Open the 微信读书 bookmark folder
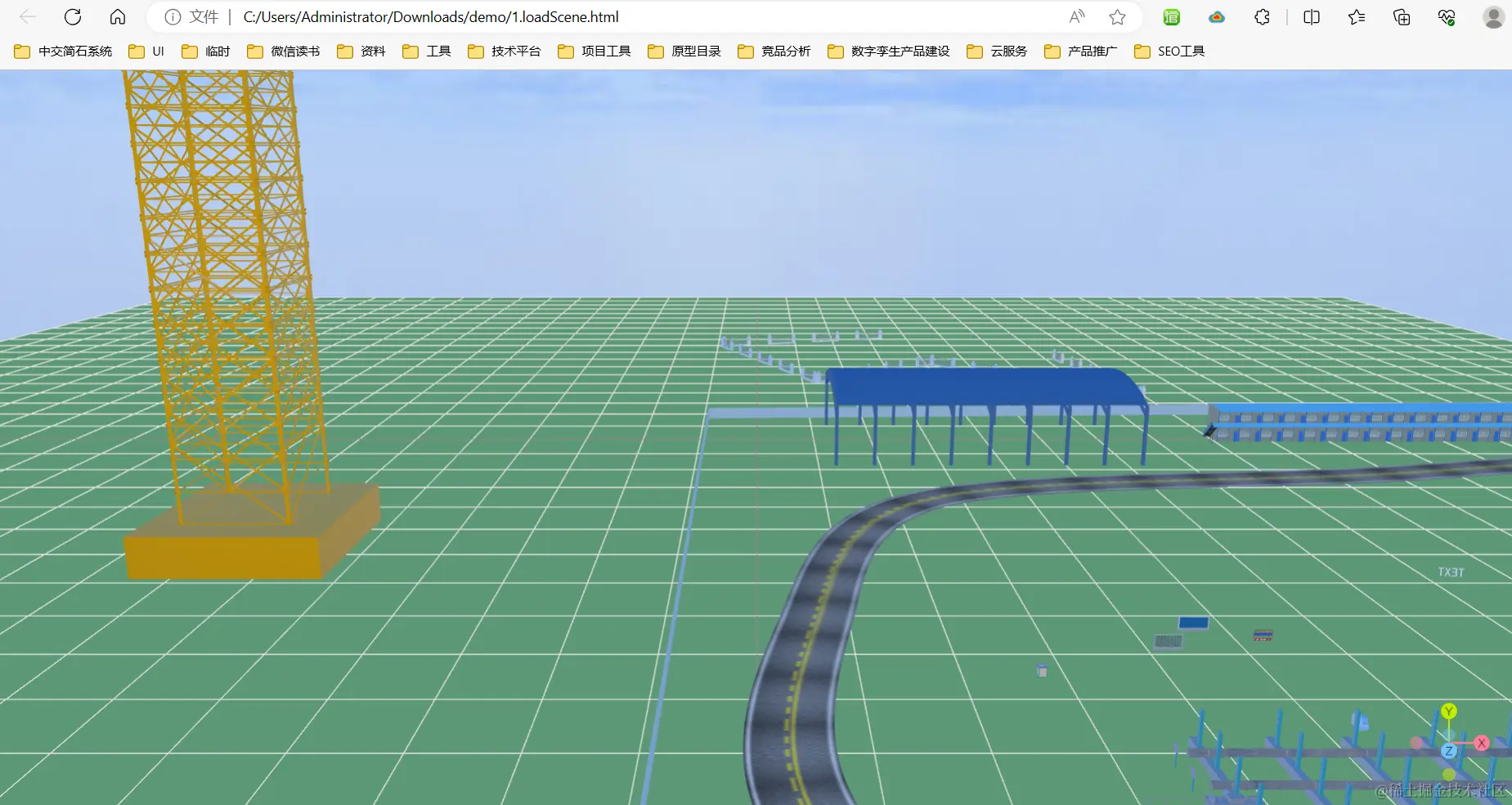Screen dimensions: 1512x805 (x=284, y=51)
